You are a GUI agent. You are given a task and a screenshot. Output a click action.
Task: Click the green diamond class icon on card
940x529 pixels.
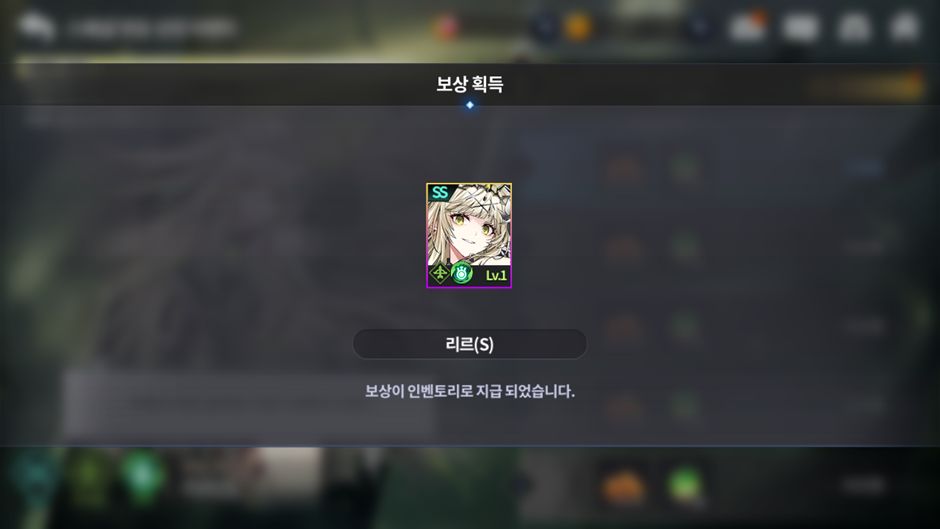point(439,273)
